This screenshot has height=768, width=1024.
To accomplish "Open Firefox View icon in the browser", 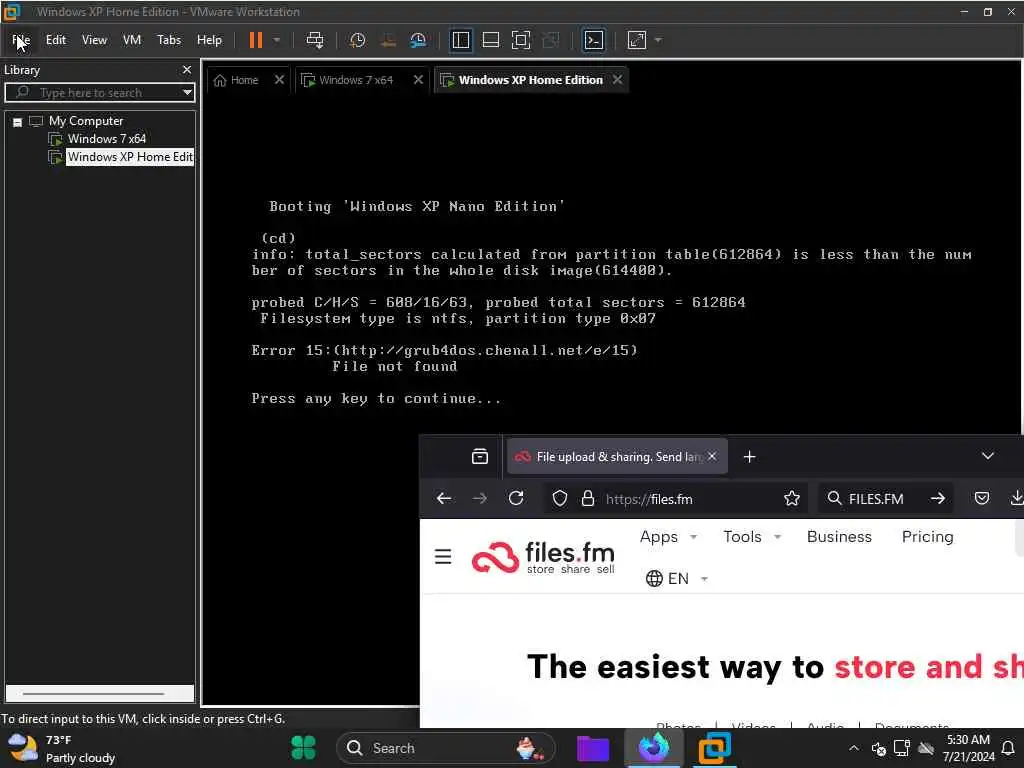I will tap(480, 456).
